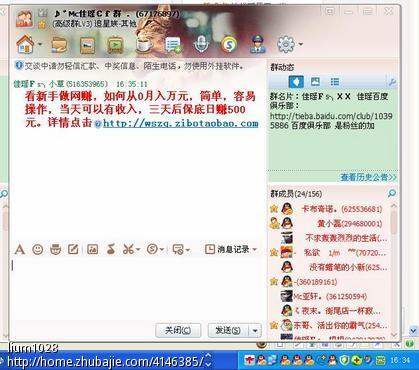Open the group photo album icon

tap(88, 45)
